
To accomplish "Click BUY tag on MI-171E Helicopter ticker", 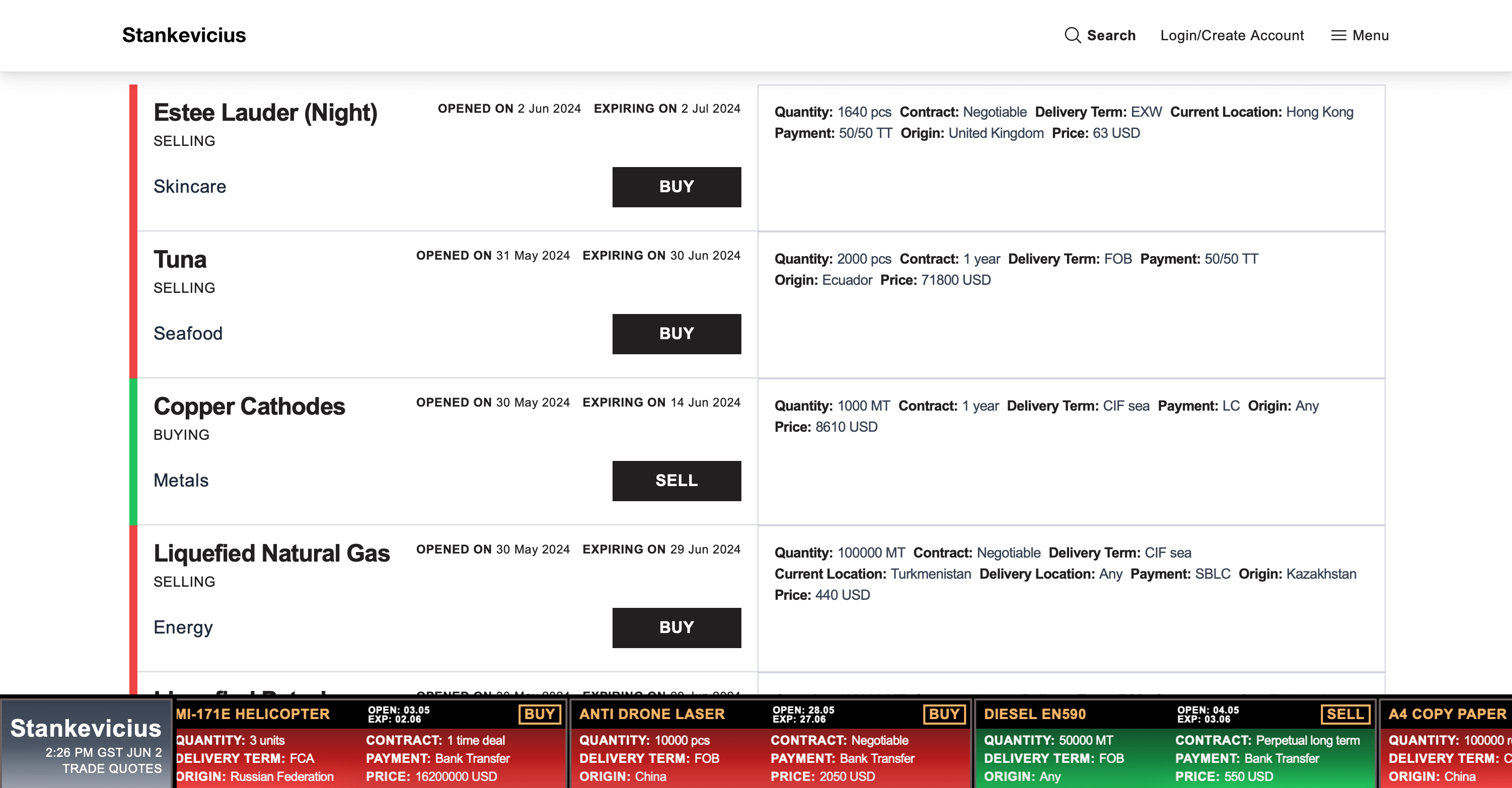I will 539,714.
